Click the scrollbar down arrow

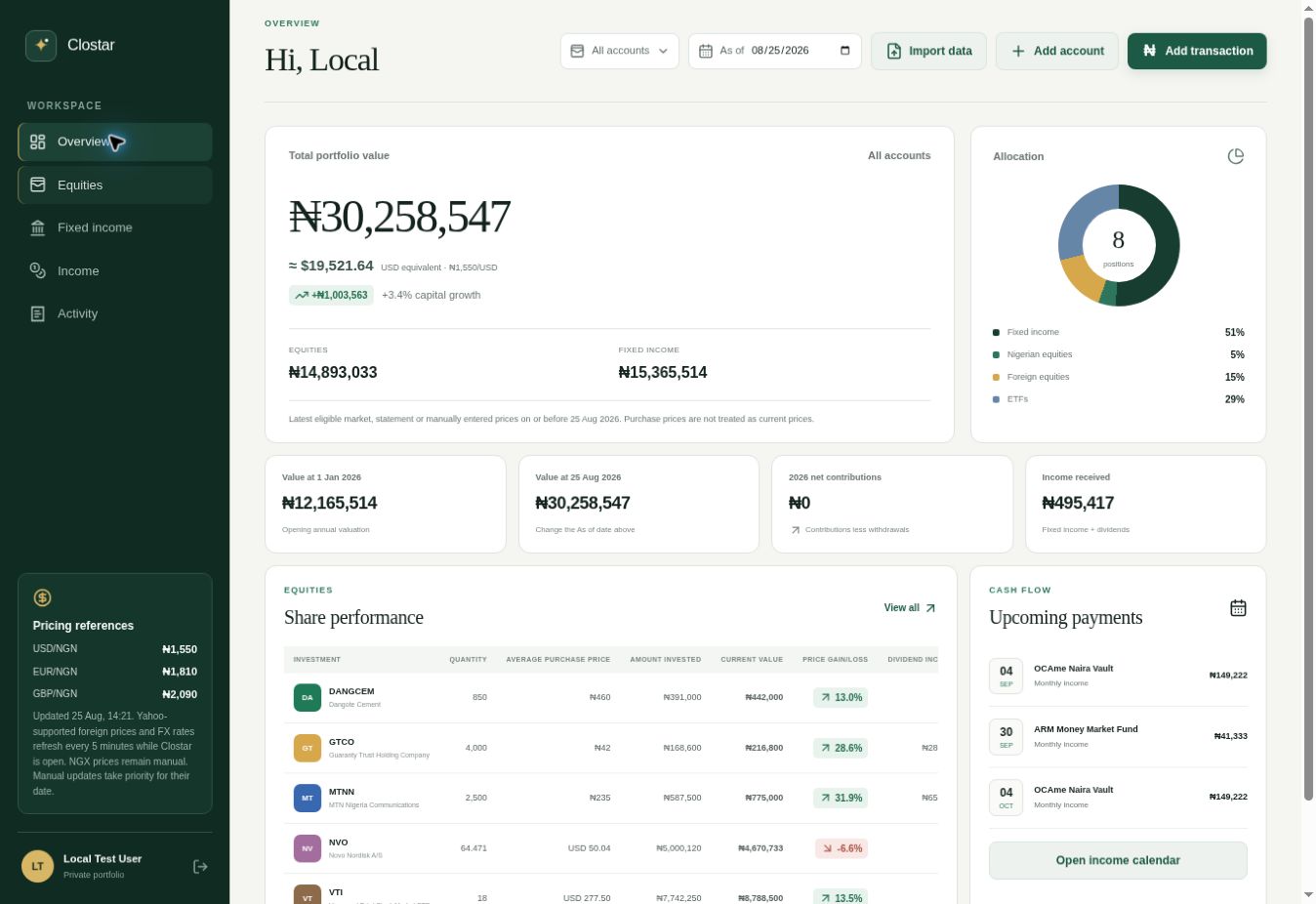tap(1308, 894)
